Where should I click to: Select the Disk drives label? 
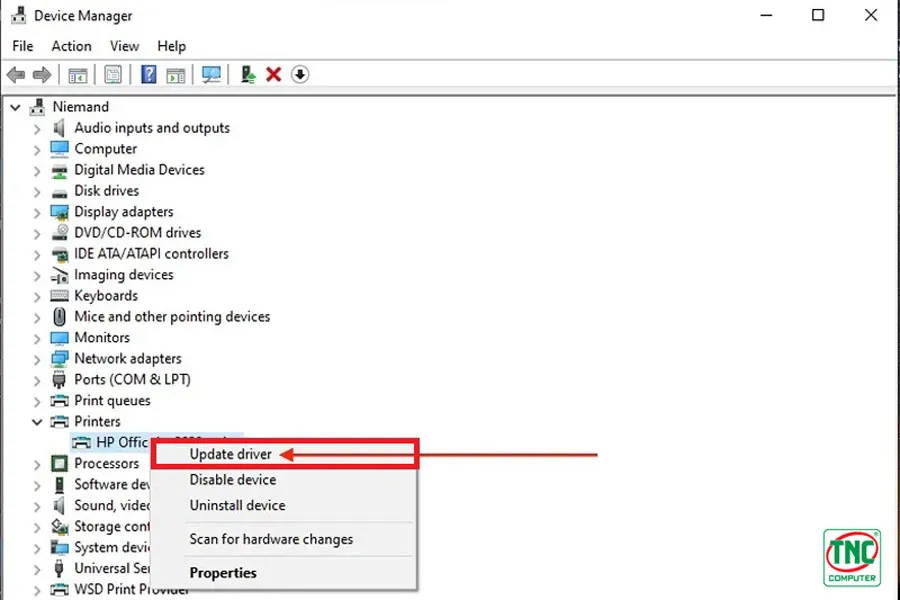click(107, 191)
